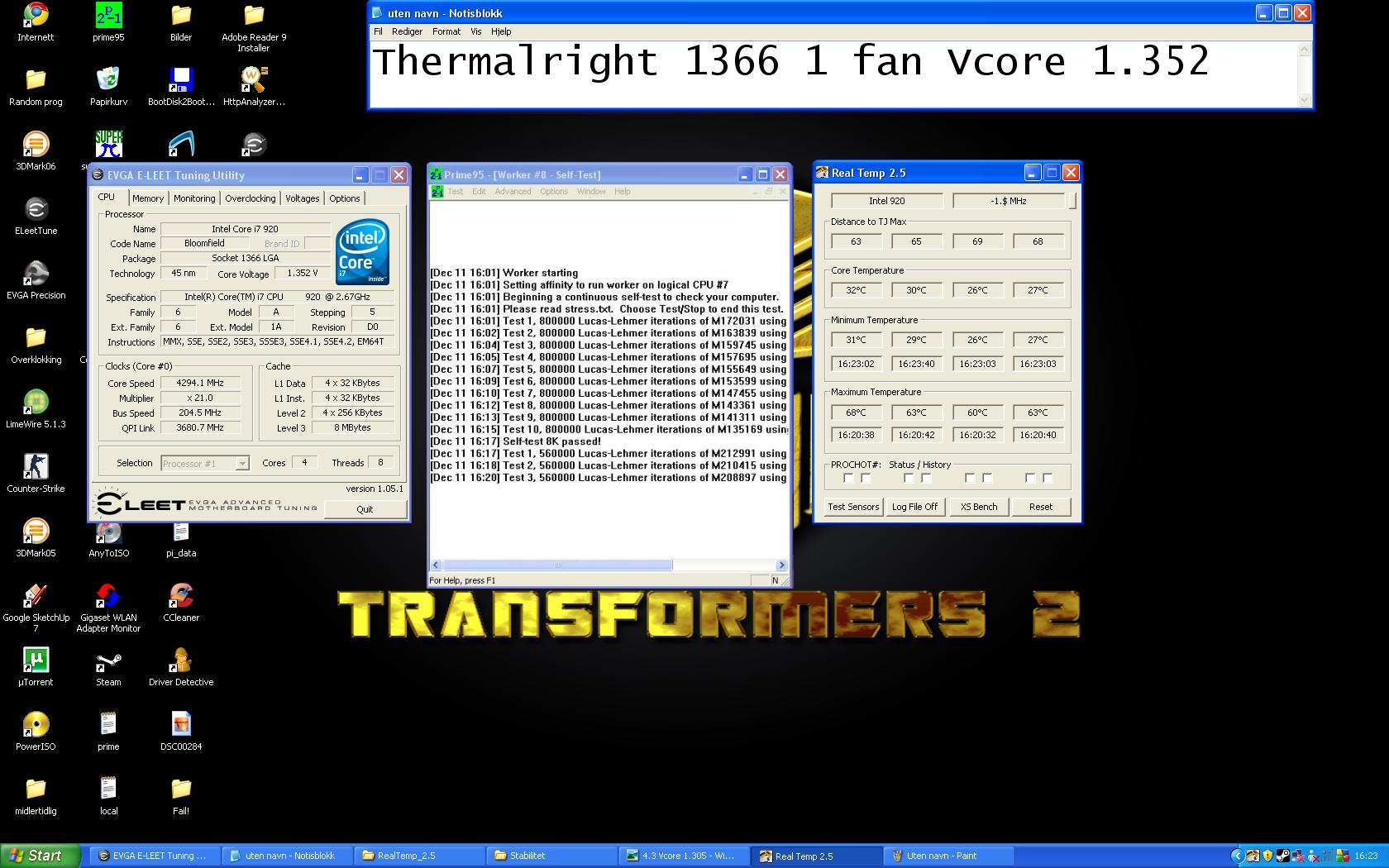The height and width of the screenshot is (868, 1389).
Task: Toggle first PROCHOT# status checkbox for core 0
Action: 848,478
